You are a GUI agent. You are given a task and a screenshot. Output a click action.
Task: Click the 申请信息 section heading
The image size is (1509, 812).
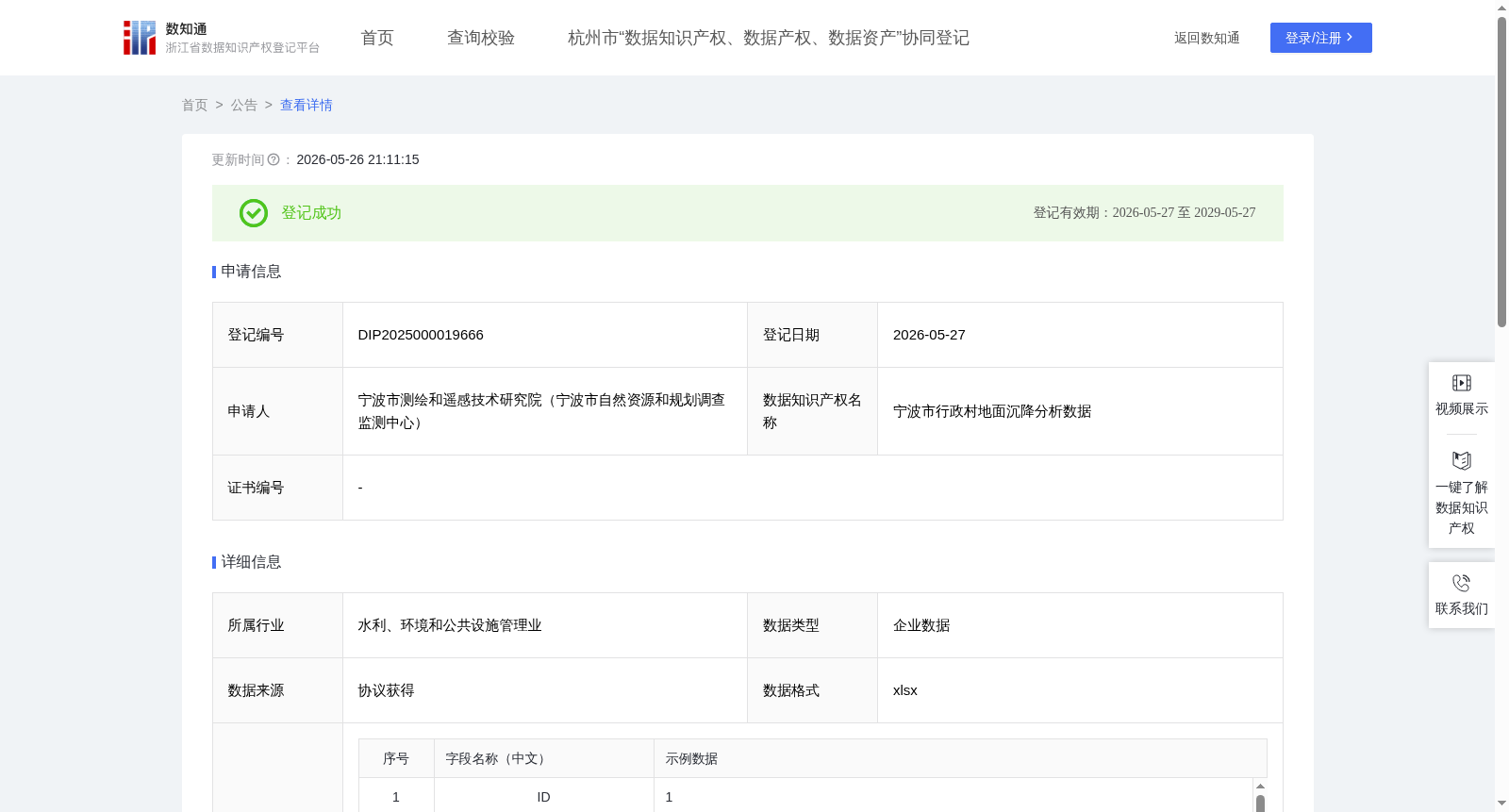click(251, 272)
